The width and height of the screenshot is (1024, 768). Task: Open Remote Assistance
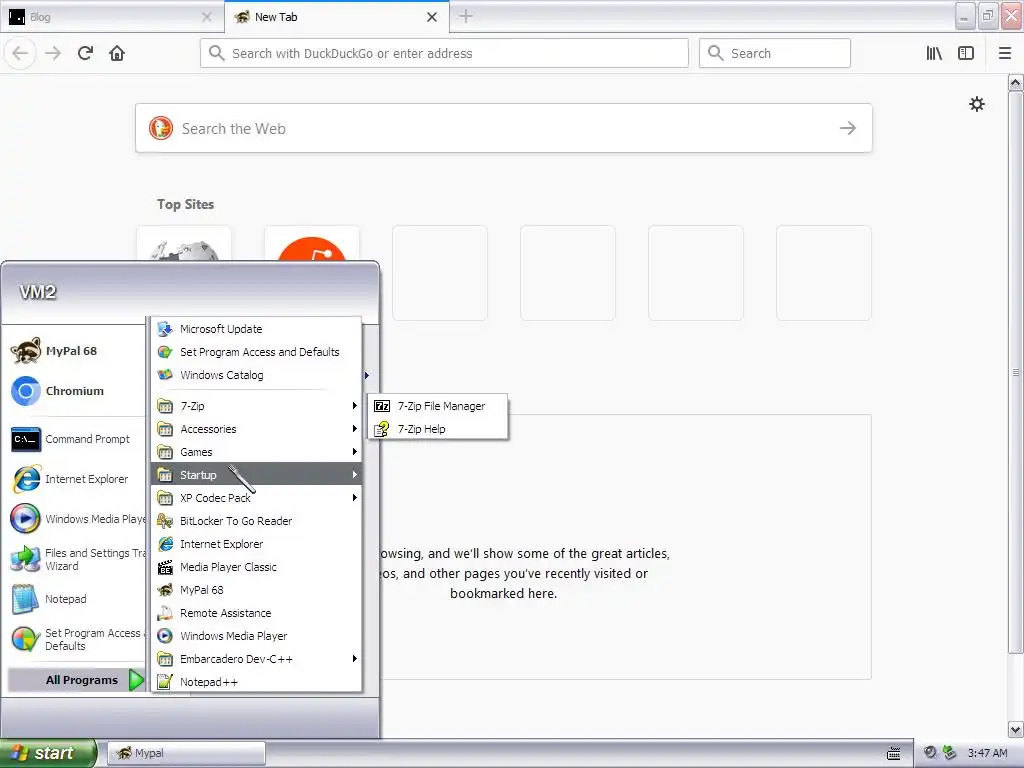(257, 613)
